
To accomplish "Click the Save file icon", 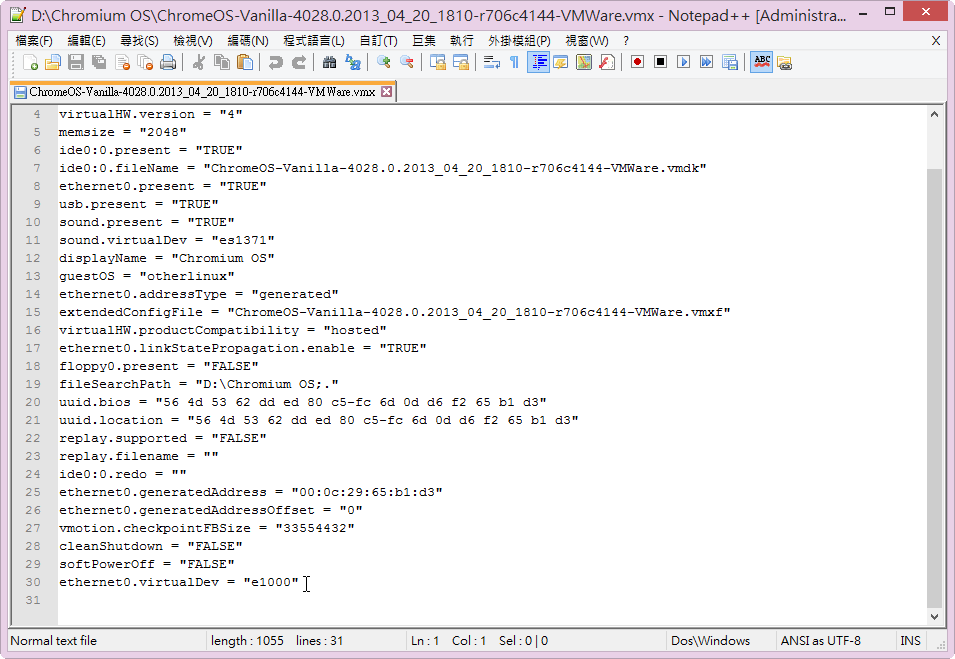I will 76,62.
